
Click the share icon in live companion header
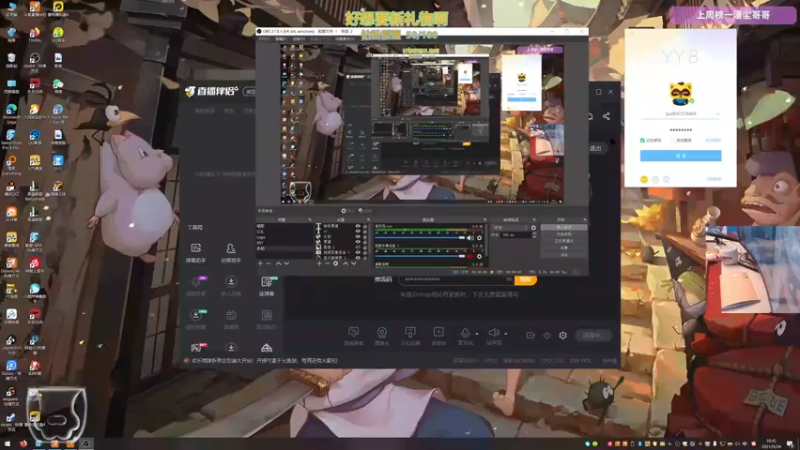coord(606,116)
